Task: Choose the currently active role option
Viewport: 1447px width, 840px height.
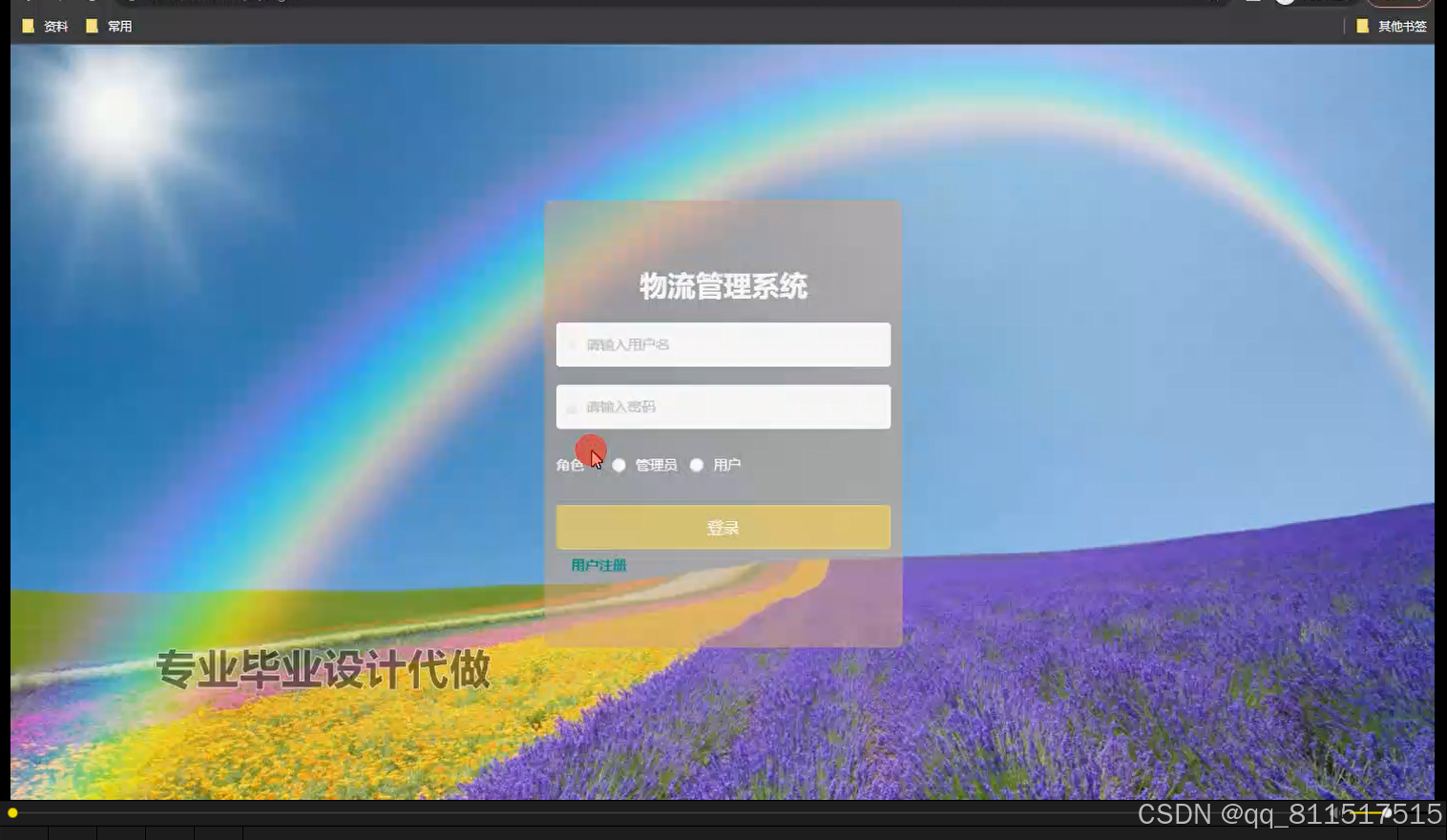Action: [619, 465]
